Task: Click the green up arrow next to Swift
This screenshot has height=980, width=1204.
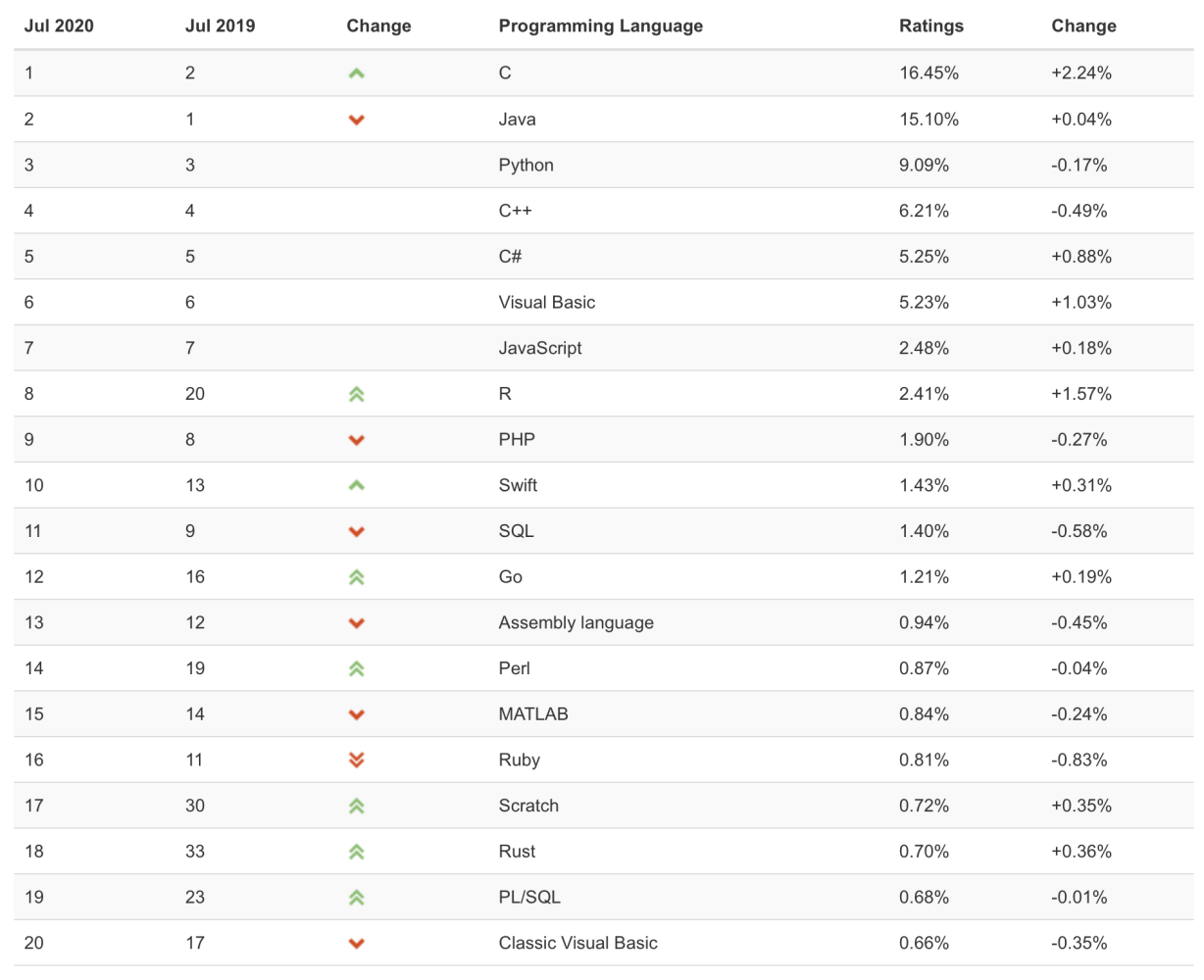Action: 357,485
